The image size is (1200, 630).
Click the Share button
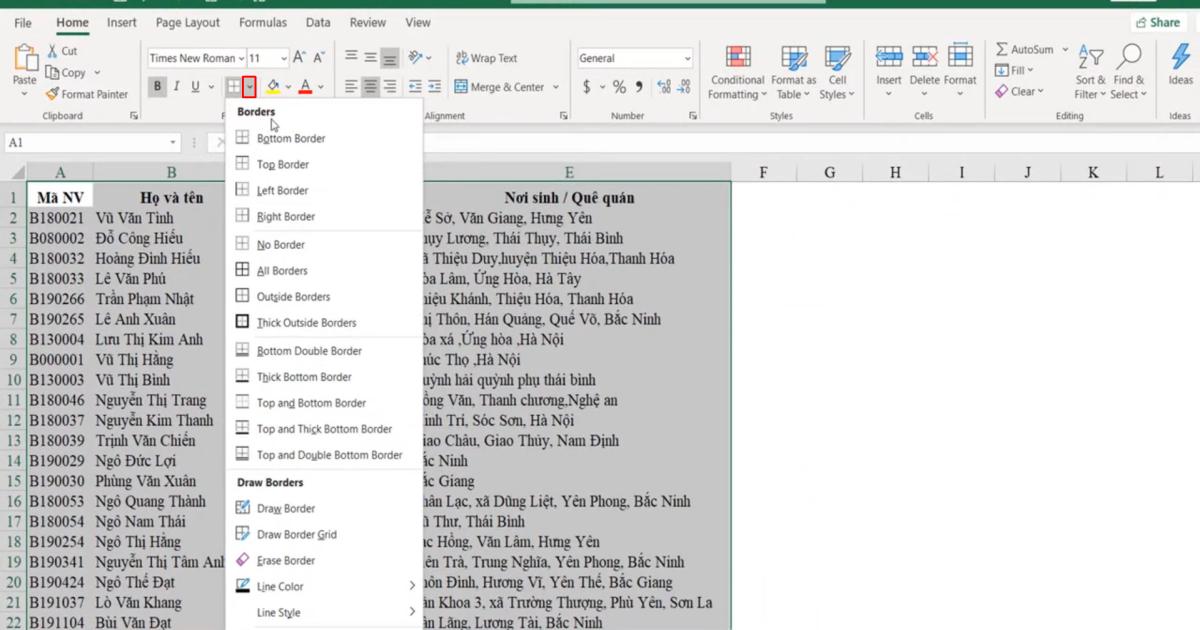click(1157, 21)
